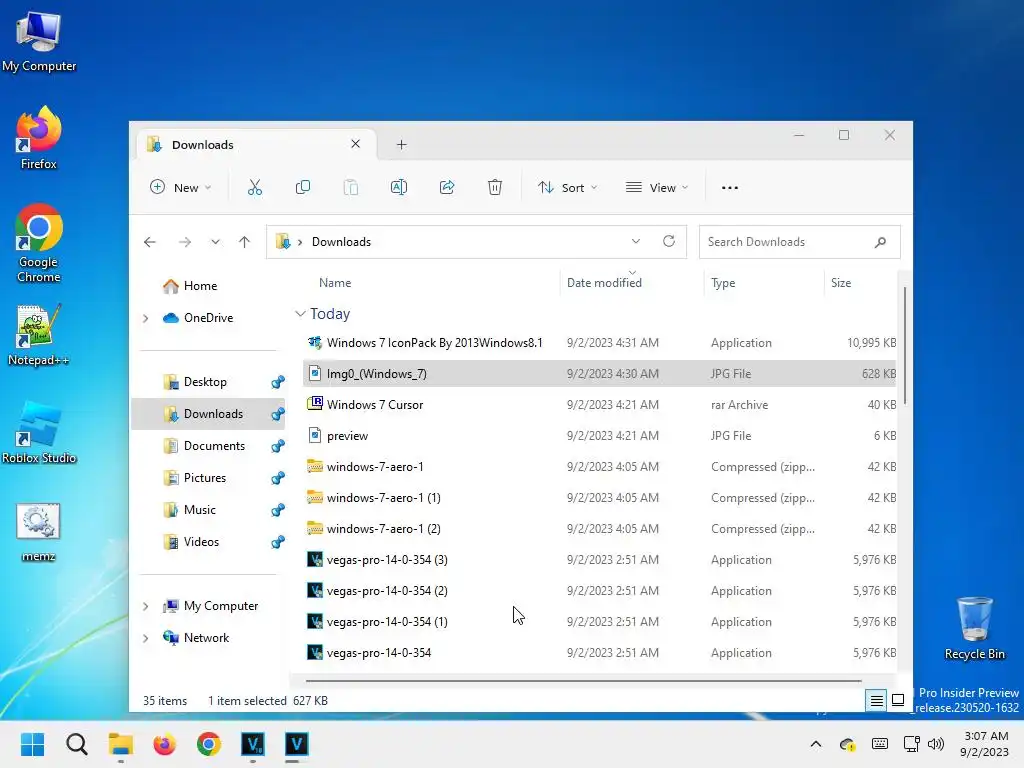Open taskbar Search magnifier
1024x768 pixels.
76,744
